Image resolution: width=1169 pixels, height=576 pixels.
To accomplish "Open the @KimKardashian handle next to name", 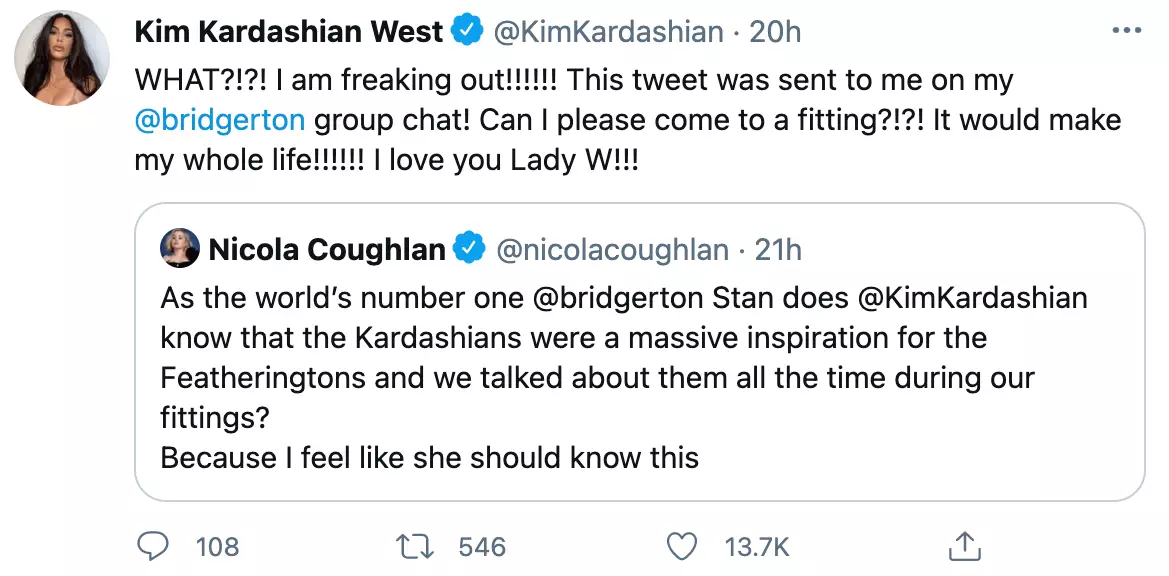I will (x=607, y=32).
